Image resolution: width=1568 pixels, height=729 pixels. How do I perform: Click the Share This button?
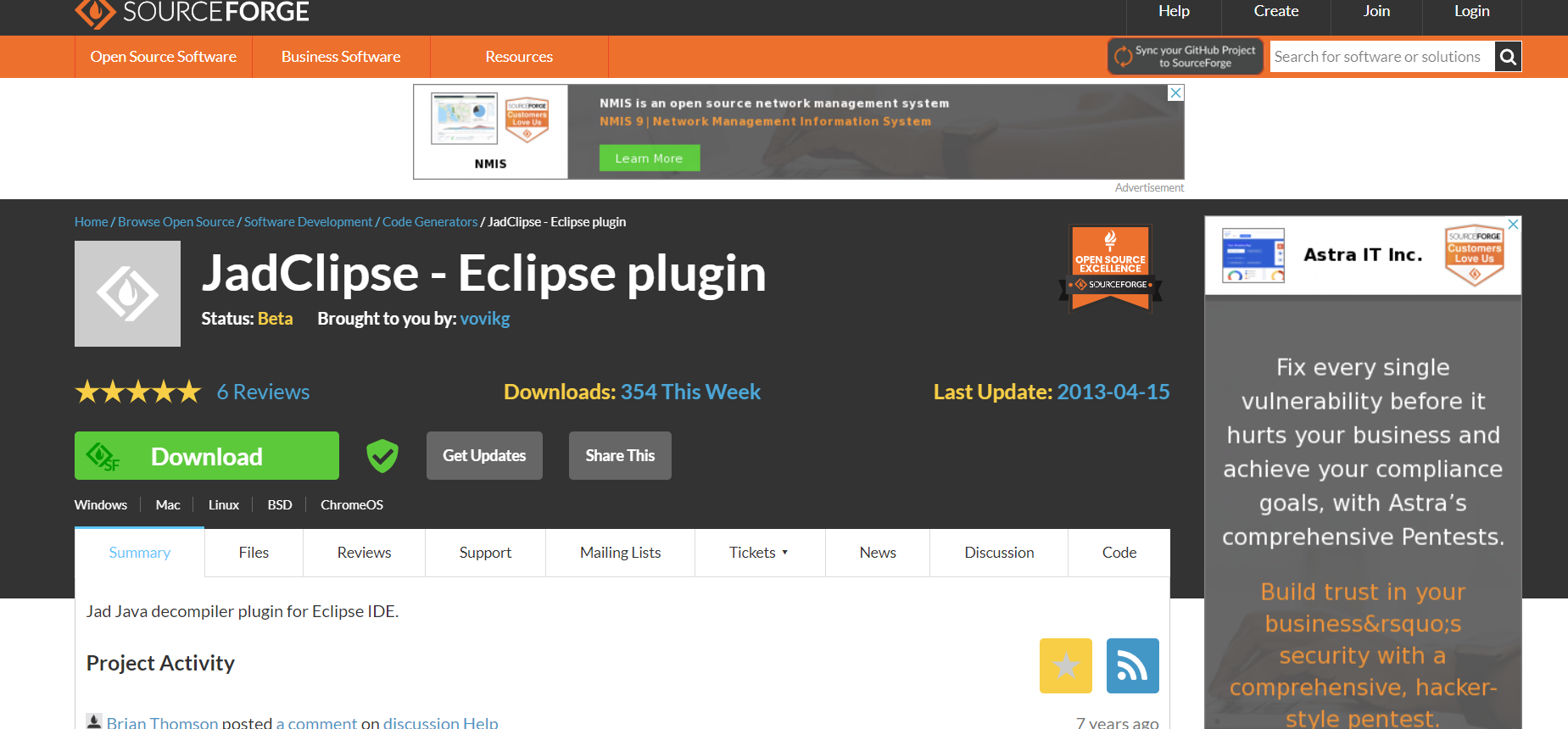tap(620, 456)
